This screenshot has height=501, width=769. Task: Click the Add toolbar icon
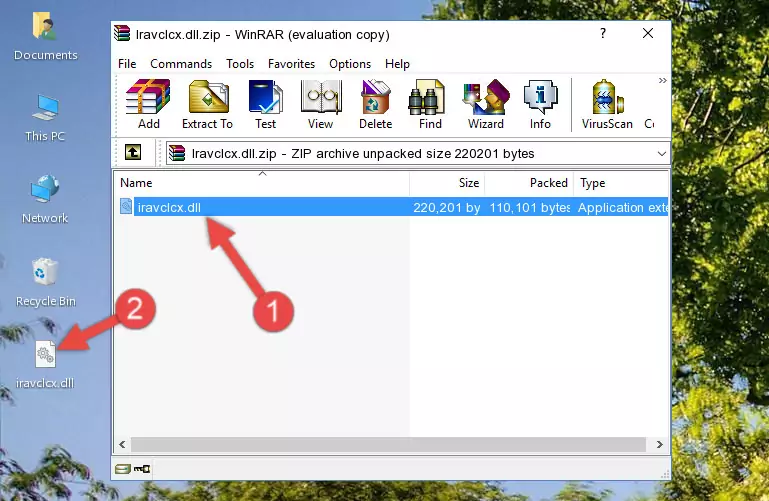tap(148, 104)
